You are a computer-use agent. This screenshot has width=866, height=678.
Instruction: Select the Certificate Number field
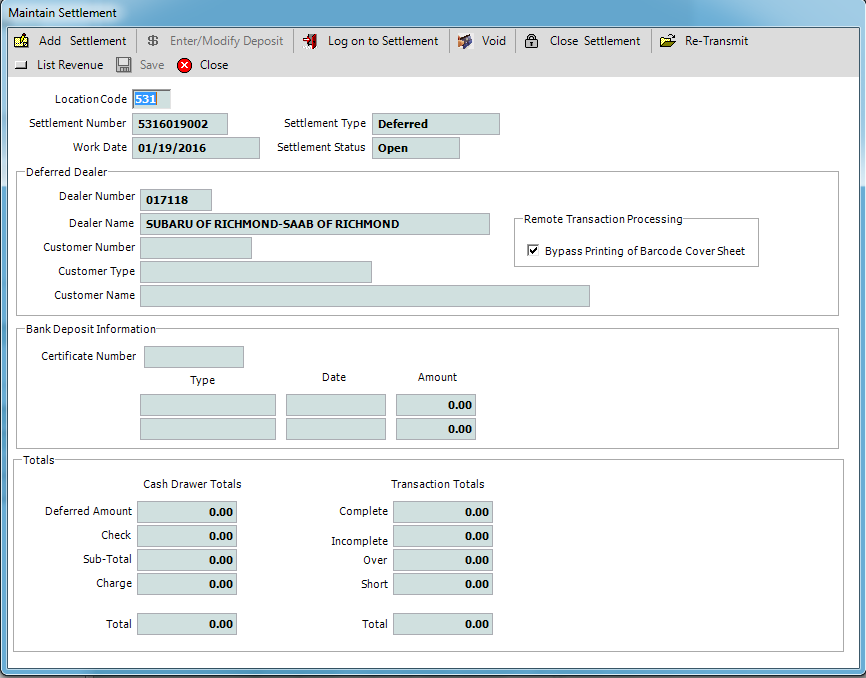click(193, 356)
